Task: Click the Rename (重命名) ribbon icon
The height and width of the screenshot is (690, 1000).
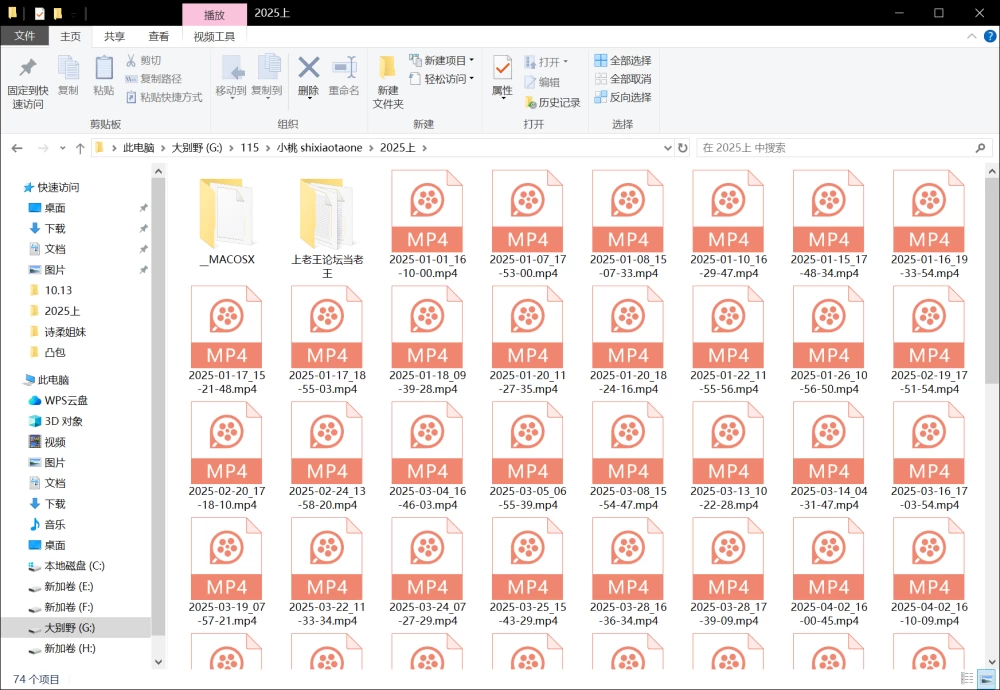Action: pyautogui.click(x=344, y=76)
